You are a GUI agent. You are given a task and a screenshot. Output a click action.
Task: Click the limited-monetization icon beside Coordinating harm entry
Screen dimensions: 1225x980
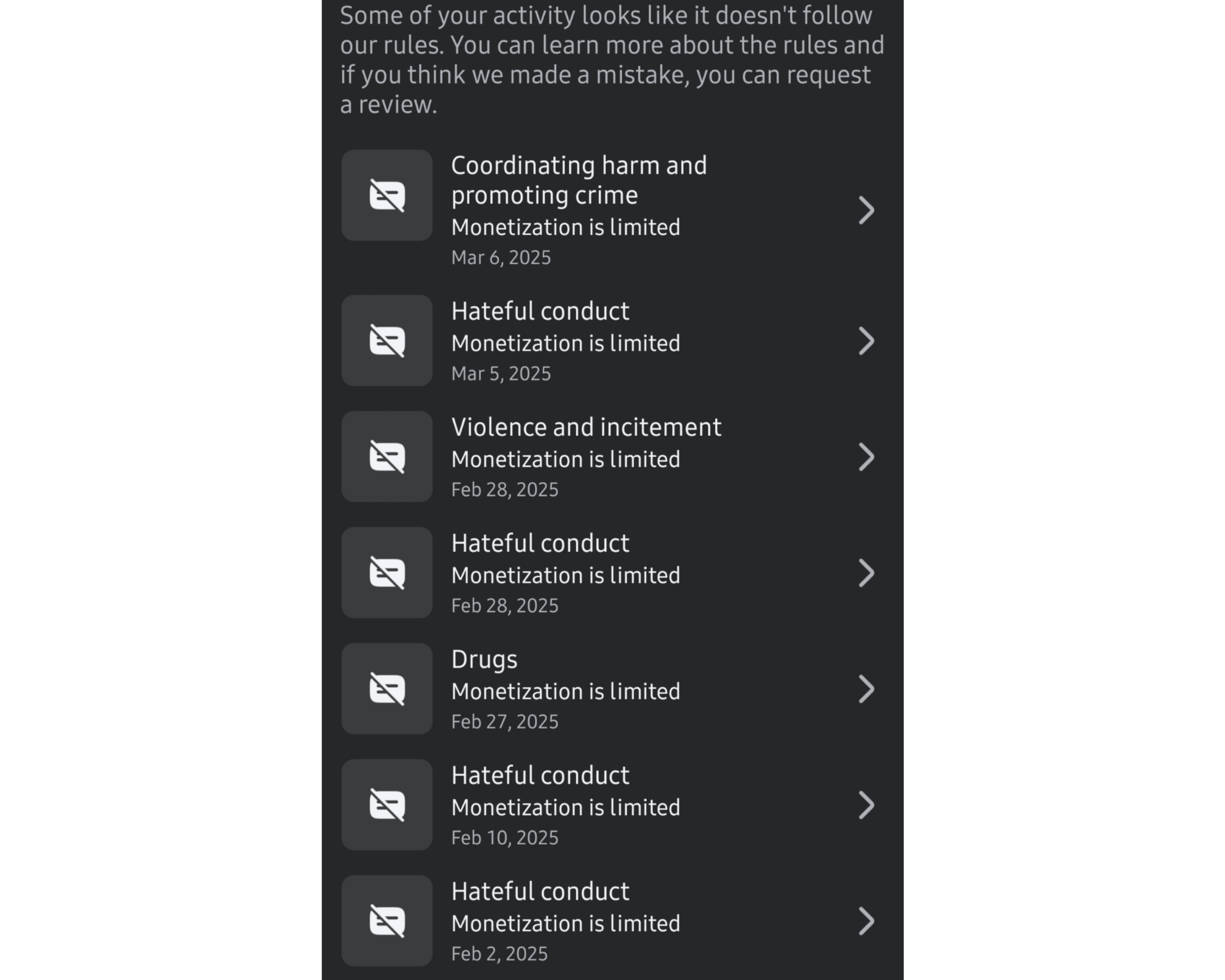coord(387,196)
